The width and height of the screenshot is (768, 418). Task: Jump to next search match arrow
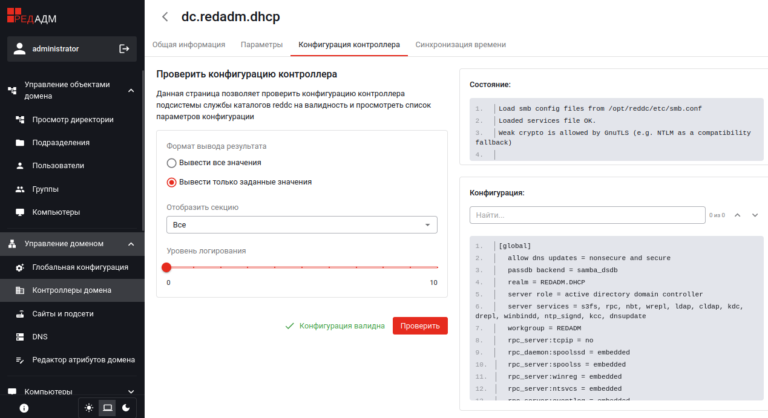tap(755, 214)
